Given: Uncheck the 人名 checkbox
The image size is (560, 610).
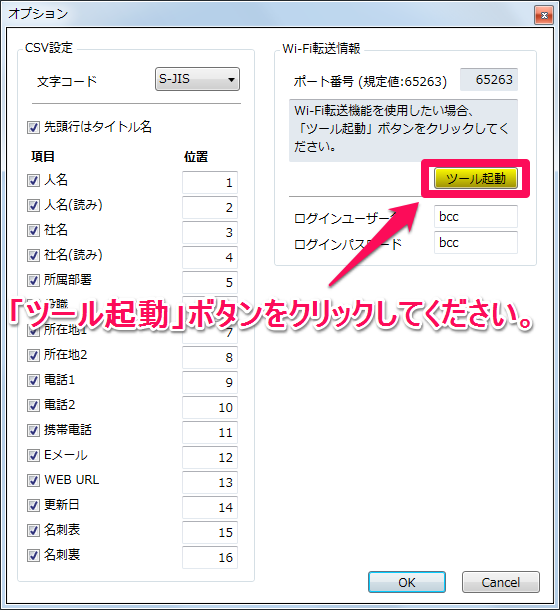Looking at the screenshot, I should [33, 180].
